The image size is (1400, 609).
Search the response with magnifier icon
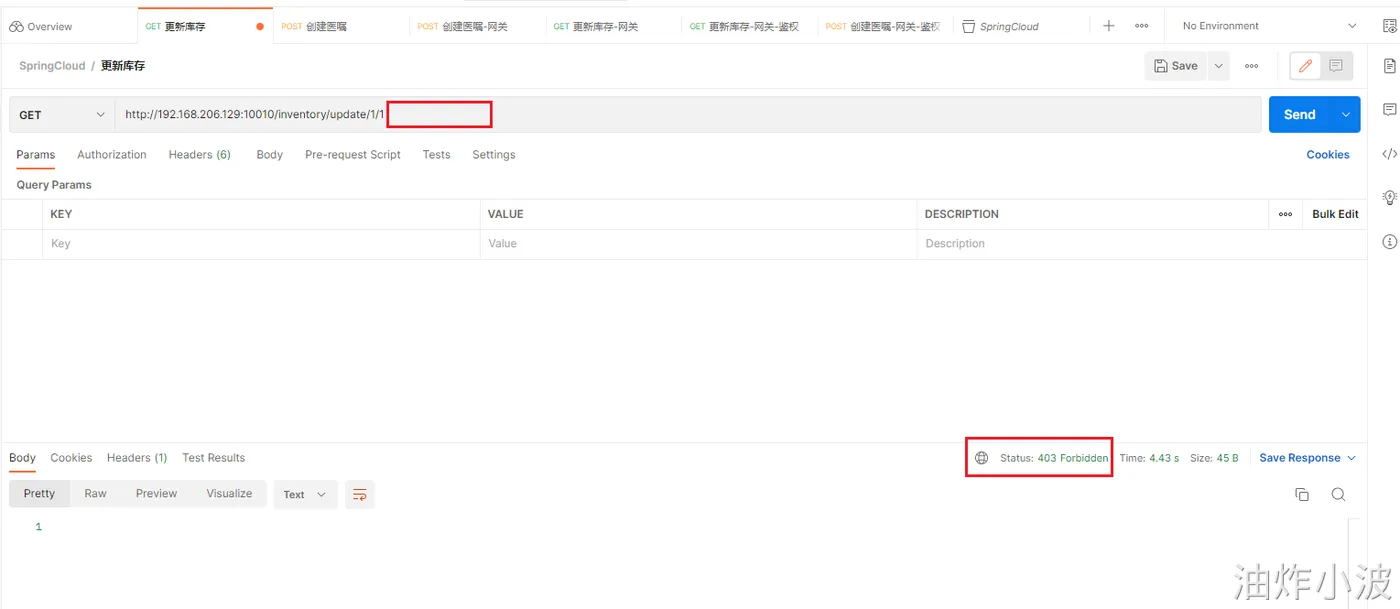(1338, 494)
